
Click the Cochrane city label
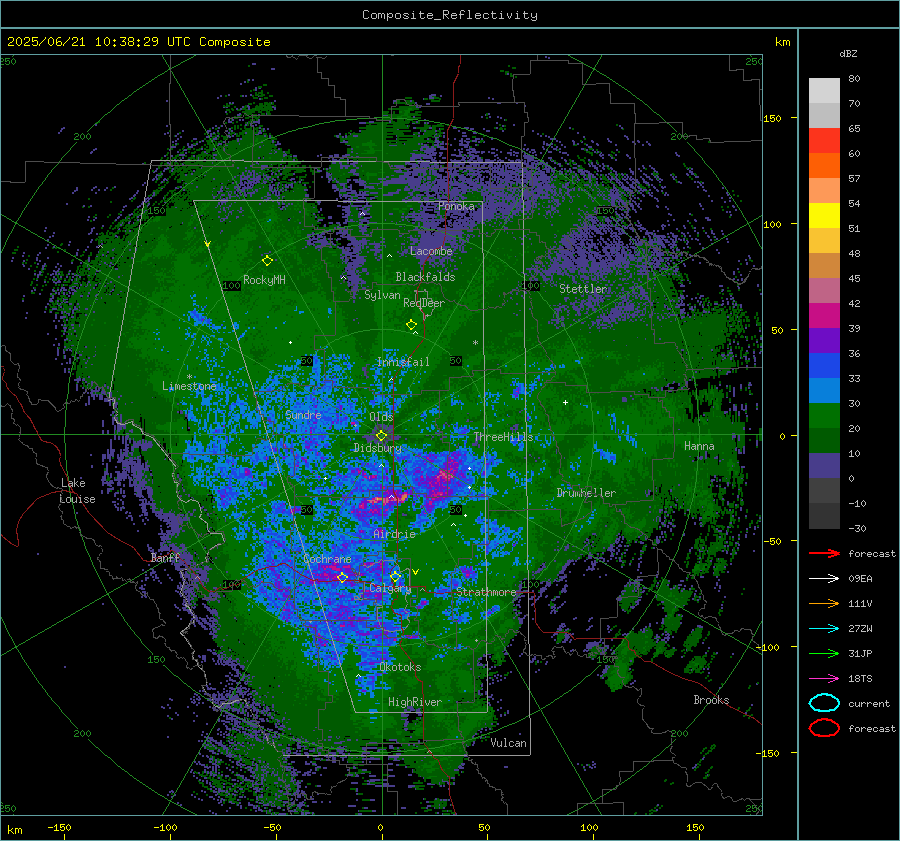(x=327, y=559)
